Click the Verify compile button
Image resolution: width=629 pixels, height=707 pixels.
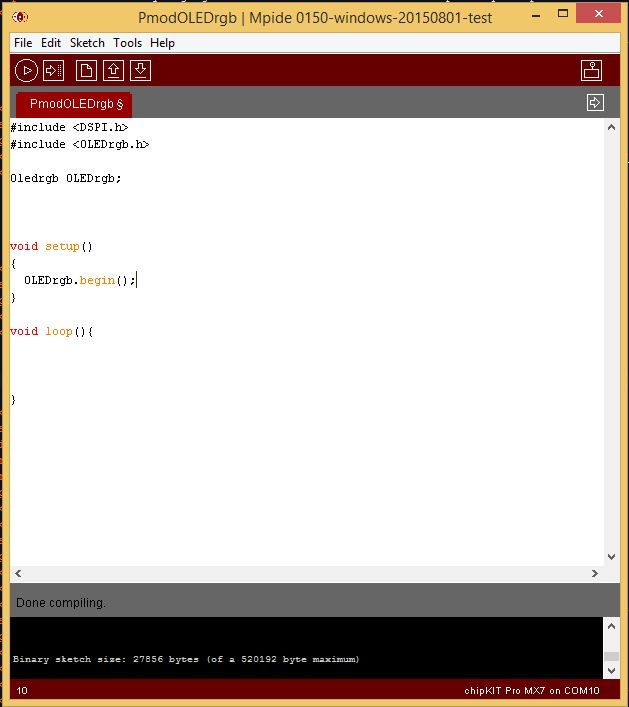[26, 71]
